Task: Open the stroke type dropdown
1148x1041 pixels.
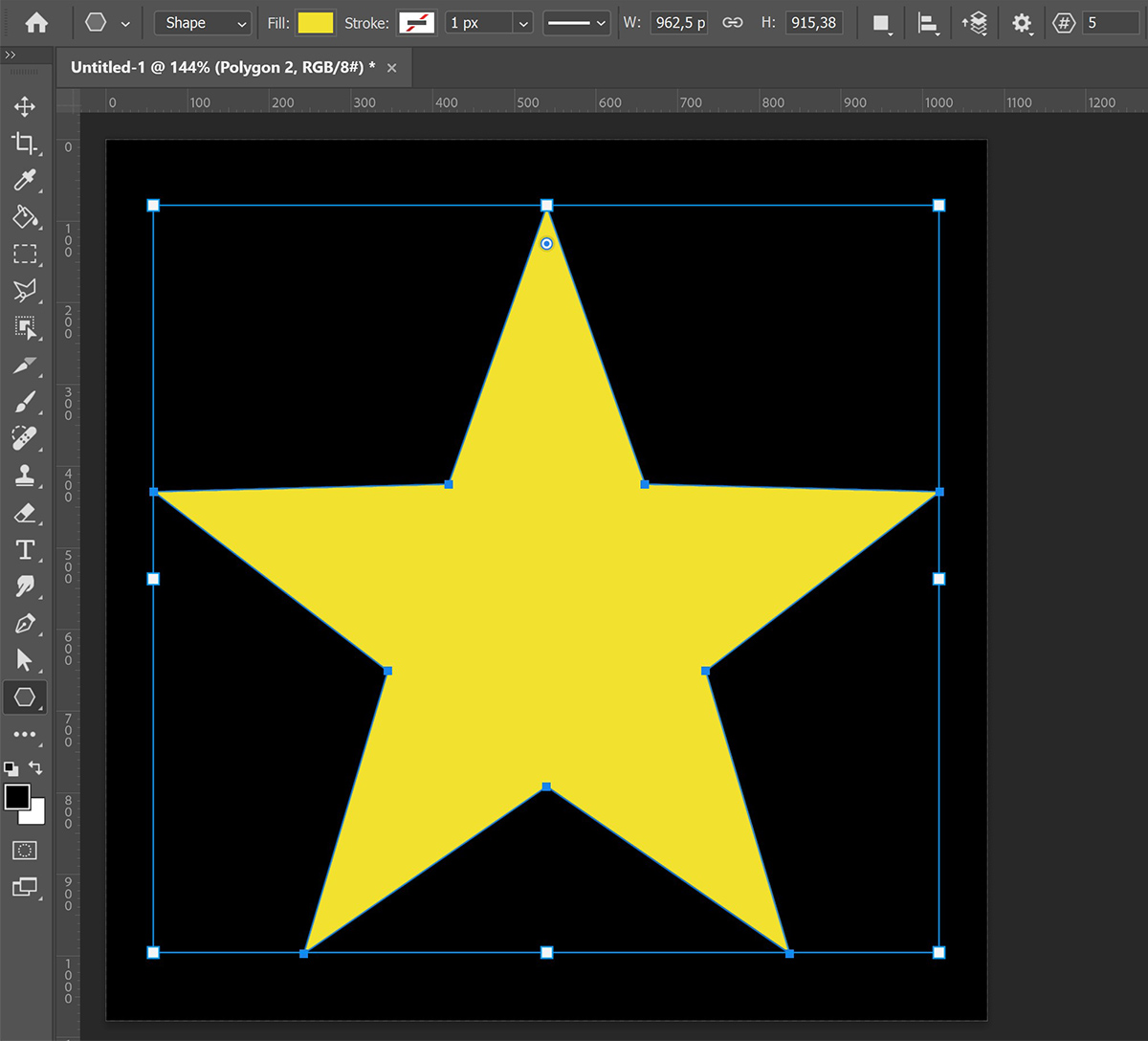Action: tap(576, 21)
